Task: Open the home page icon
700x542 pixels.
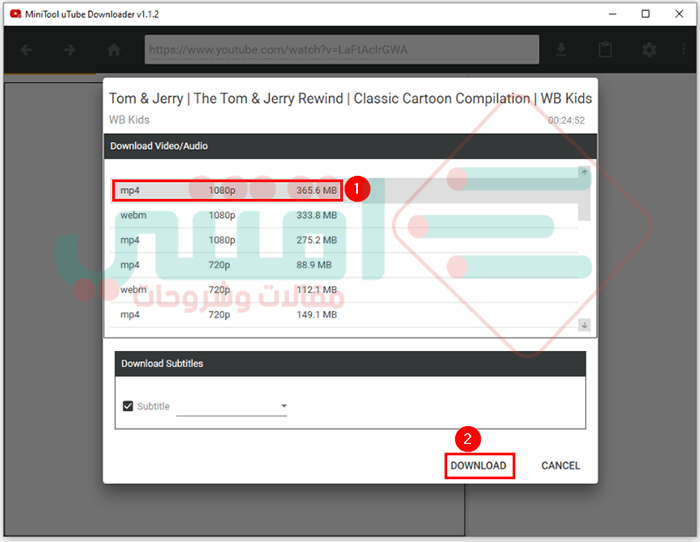Action: pos(114,50)
